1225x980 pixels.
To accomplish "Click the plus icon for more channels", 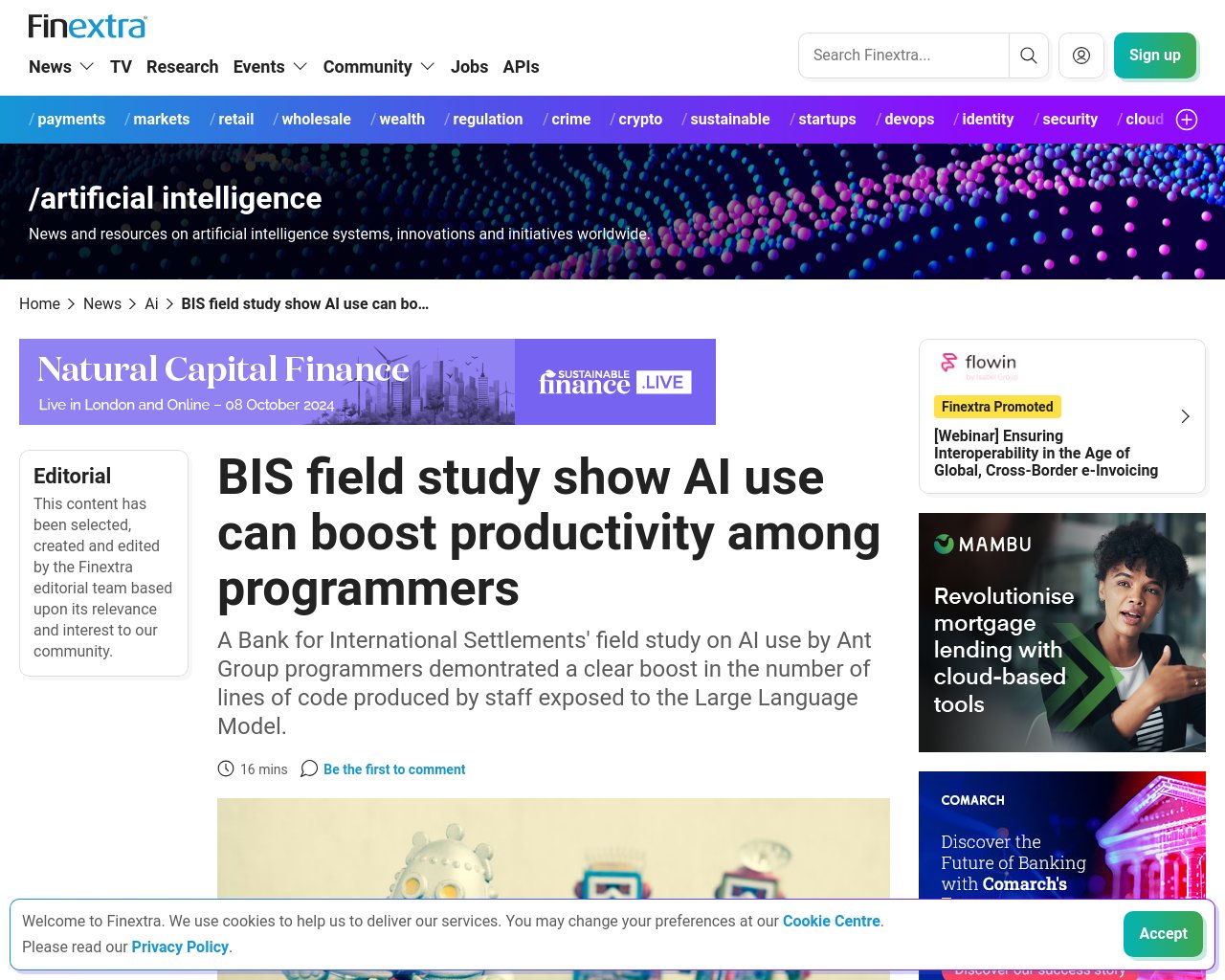I will tap(1187, 120).
